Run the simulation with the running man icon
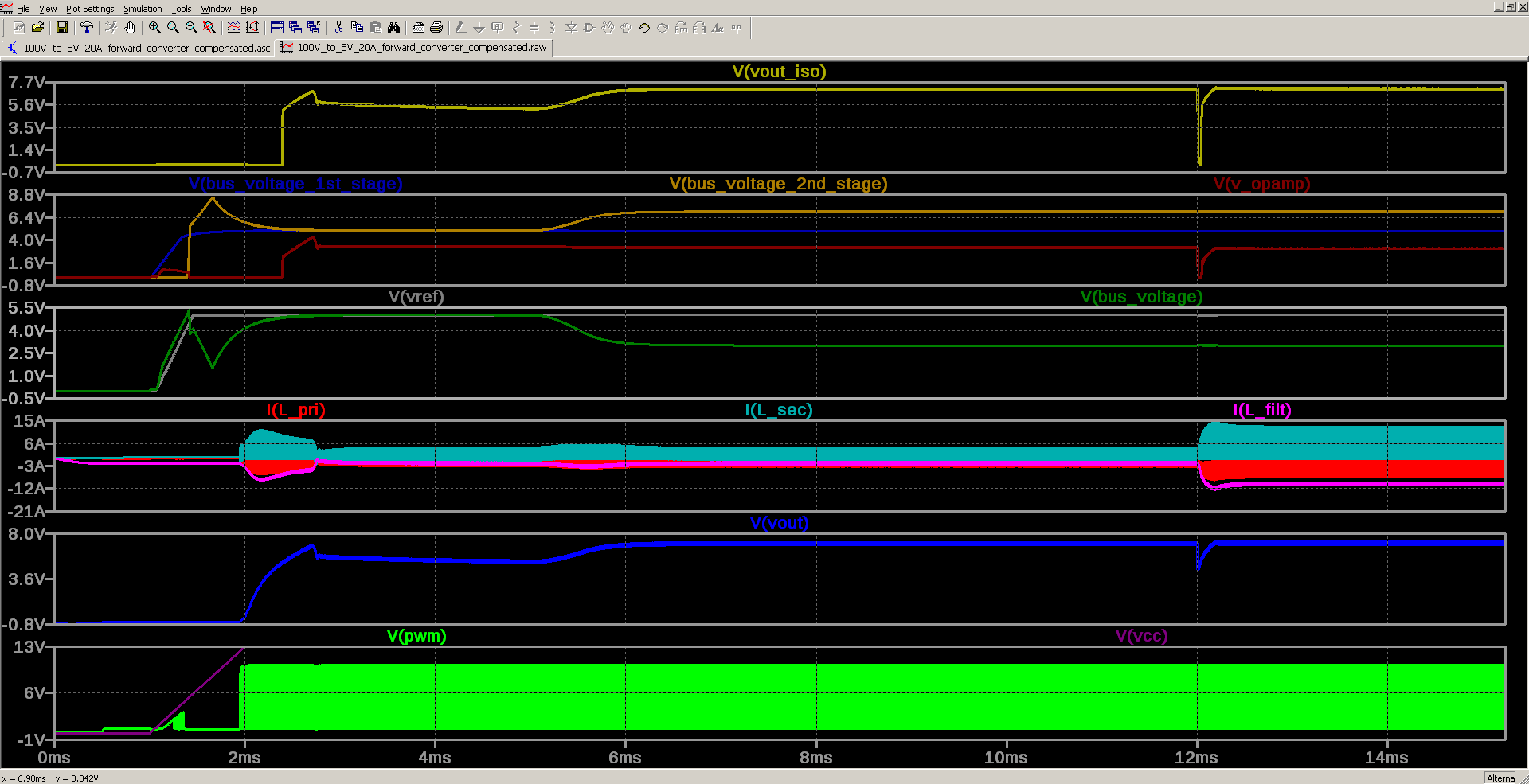Viewport: 1529px width, 784px height. pyautogui.click(x=111, y=28)
